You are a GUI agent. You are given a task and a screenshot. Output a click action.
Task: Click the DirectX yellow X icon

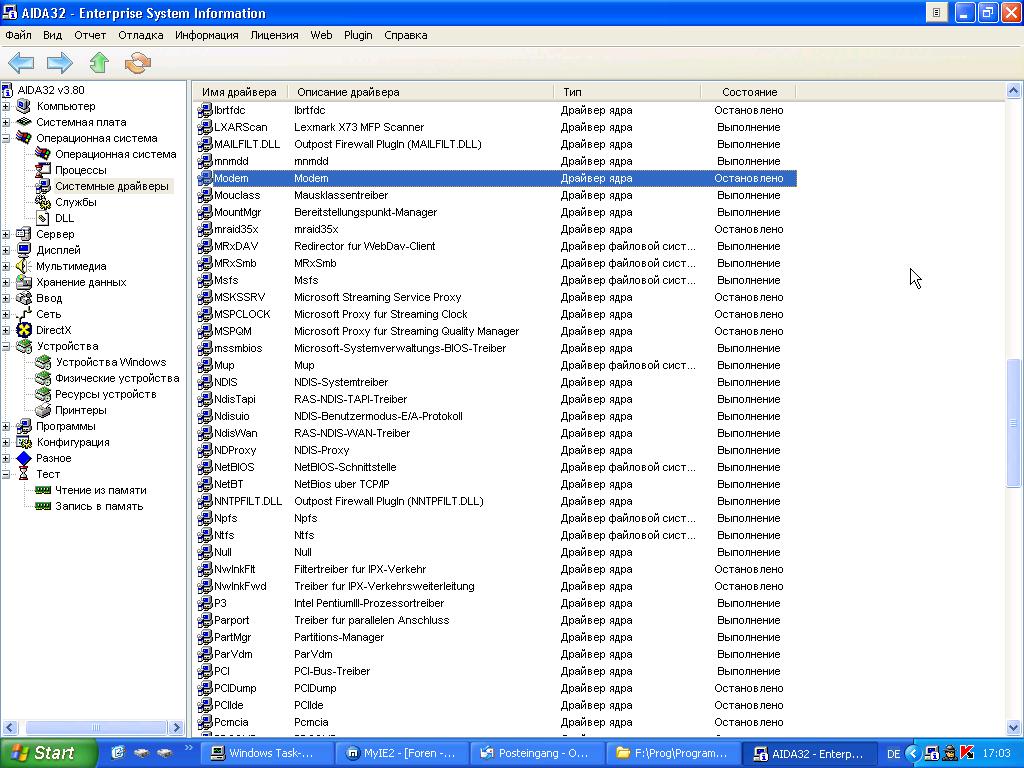coord(24,330)
